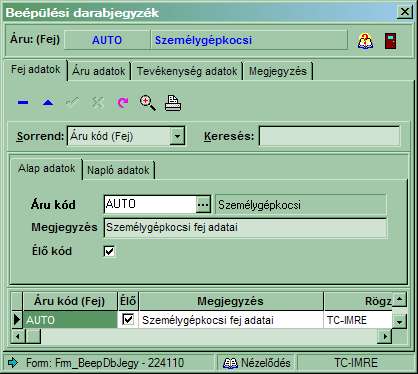
Task: Click the blue minus delete record icon
Action: click(23, 103)
